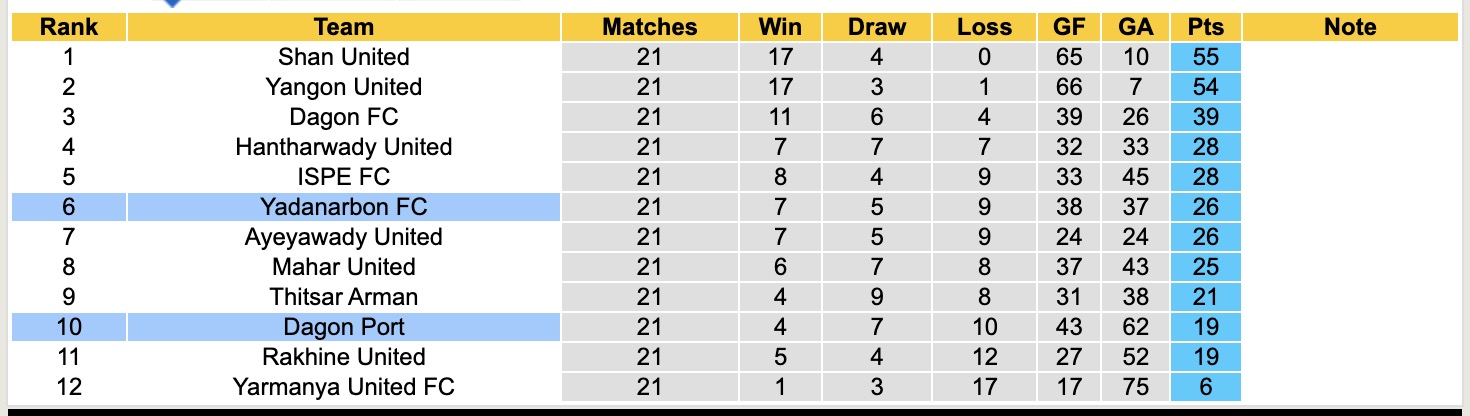Select the highlighted Yadanarbon FC row
This screenshot has height=416, width=1470.
(x=343, y=207)
